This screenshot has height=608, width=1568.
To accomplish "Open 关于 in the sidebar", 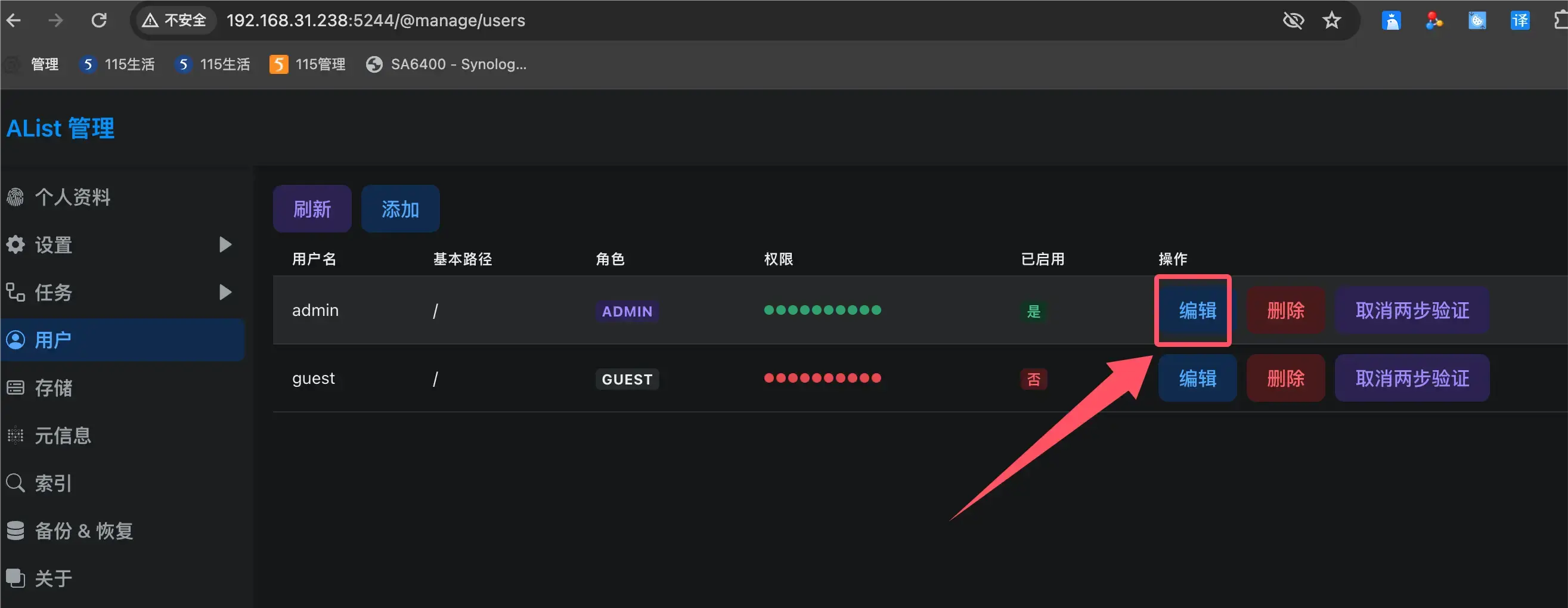I will pyautogui.click(x=122, y=578).
